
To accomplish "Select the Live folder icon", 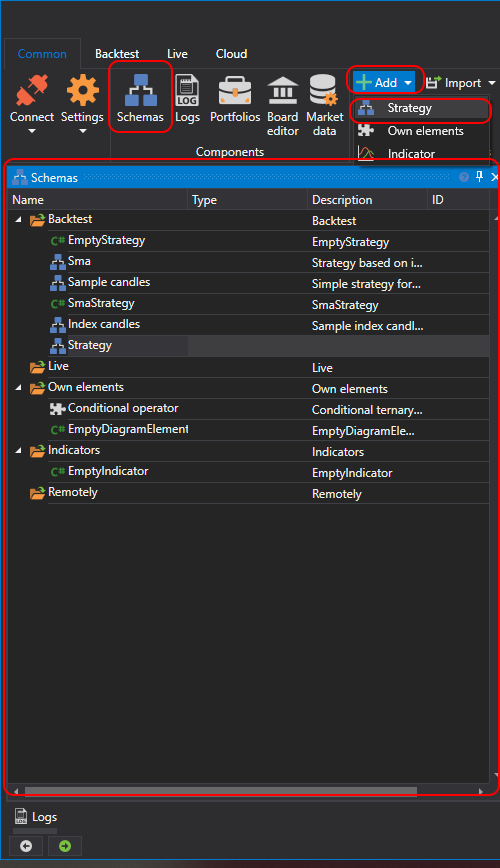I will pos(37,367).
